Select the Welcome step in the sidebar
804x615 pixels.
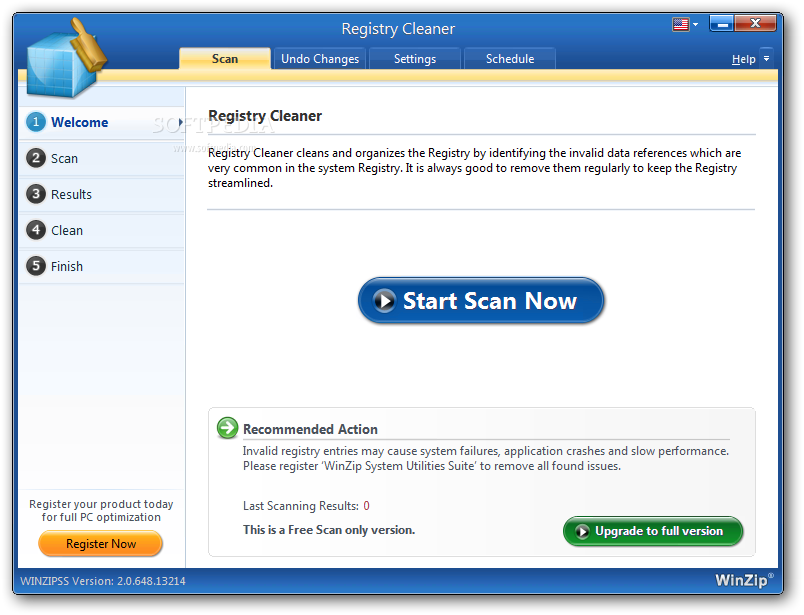coord(102,122)
